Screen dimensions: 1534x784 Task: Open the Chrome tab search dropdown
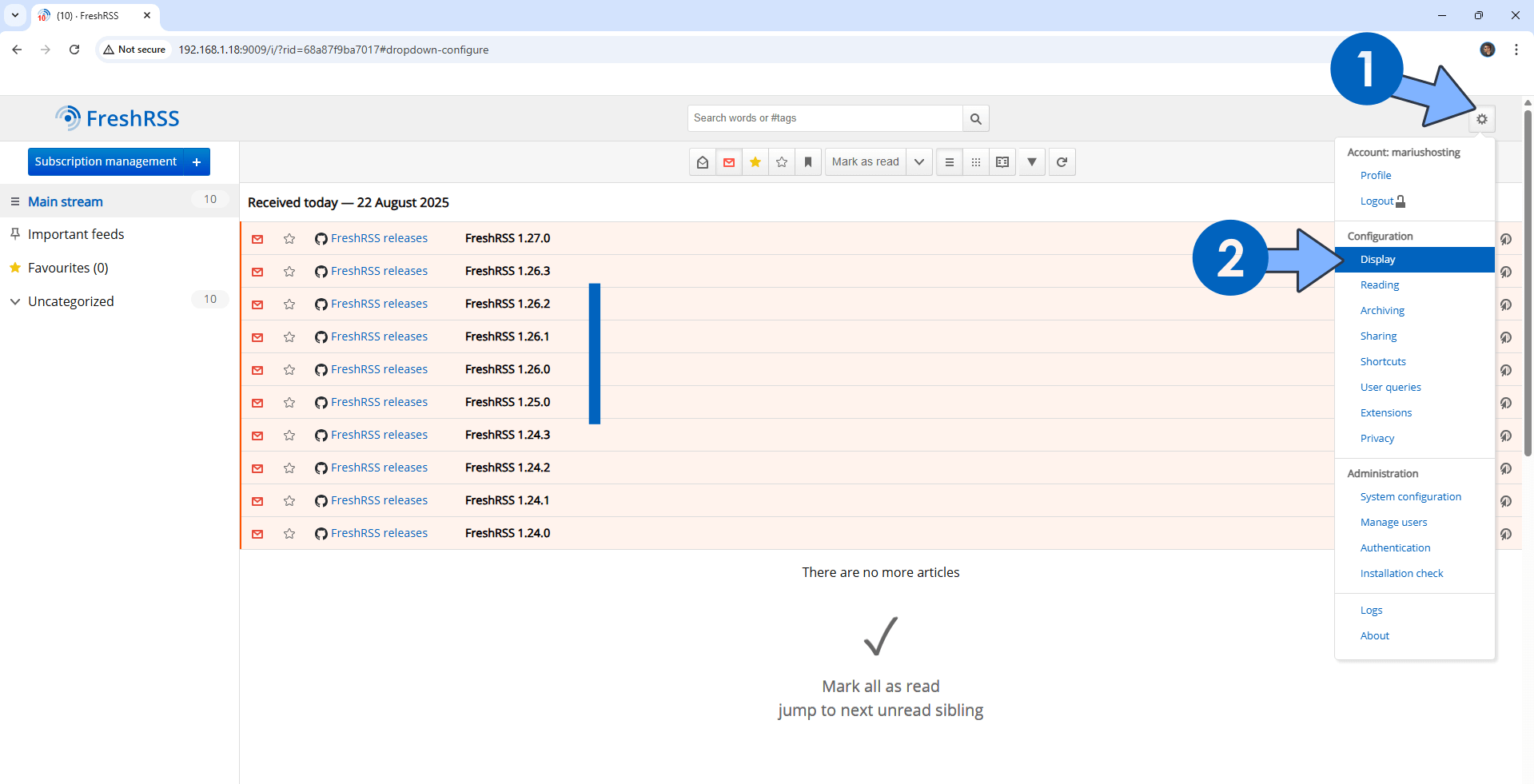tap(14, 15)
